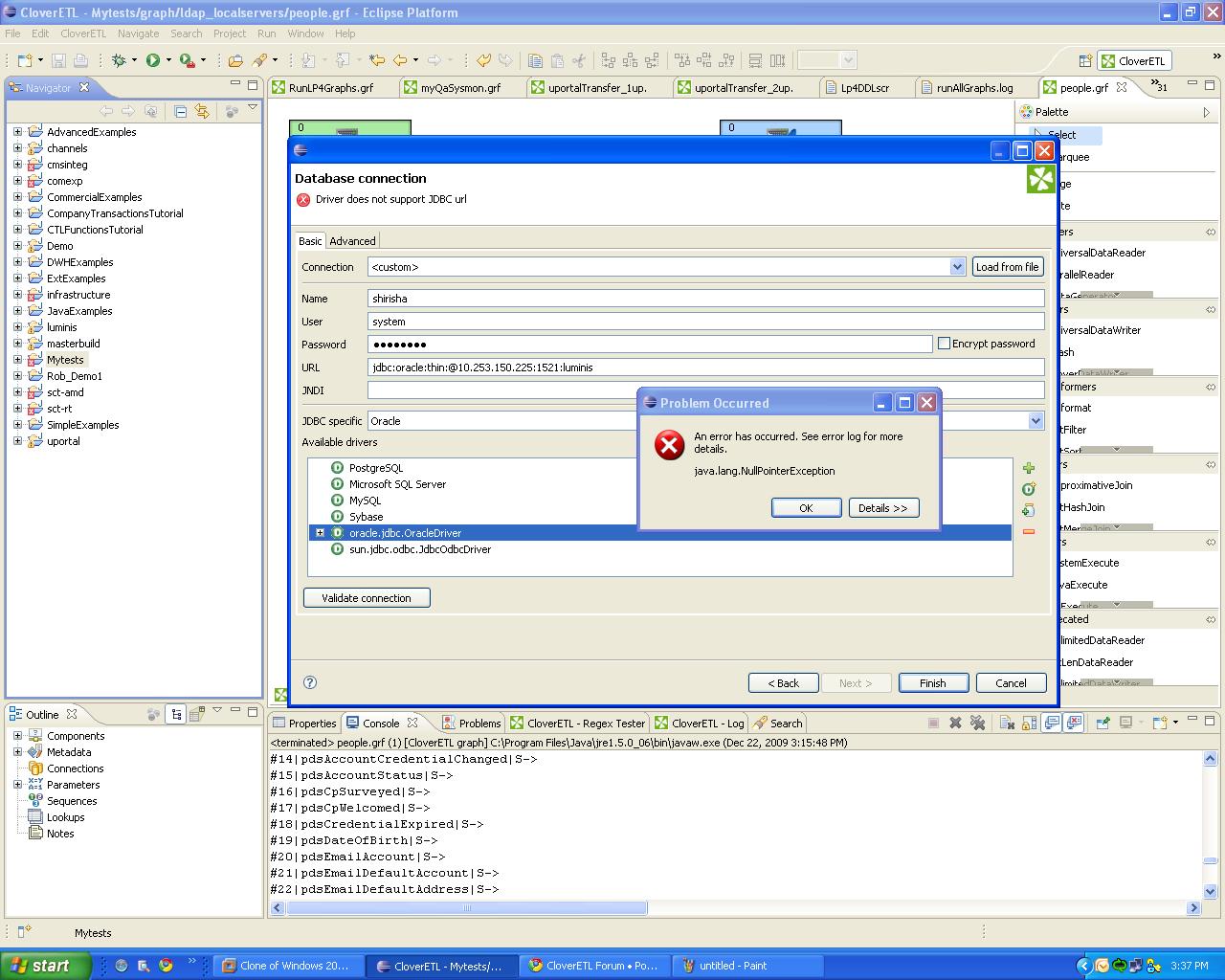Open the Connection <custom> dropdown
Image resolution: width=1225 pixels, height=980 pixels.
point(957,267)
